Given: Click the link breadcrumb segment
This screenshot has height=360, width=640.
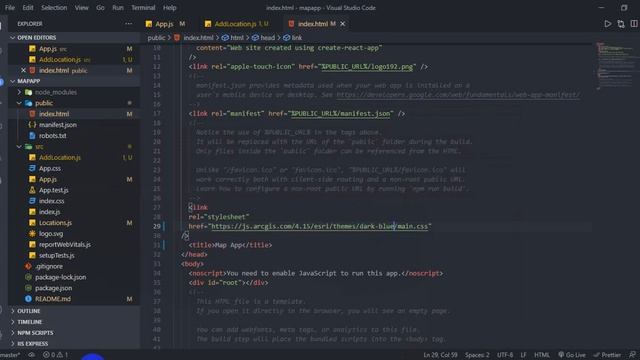Looking at the screenshot, I should click(297, 38).
